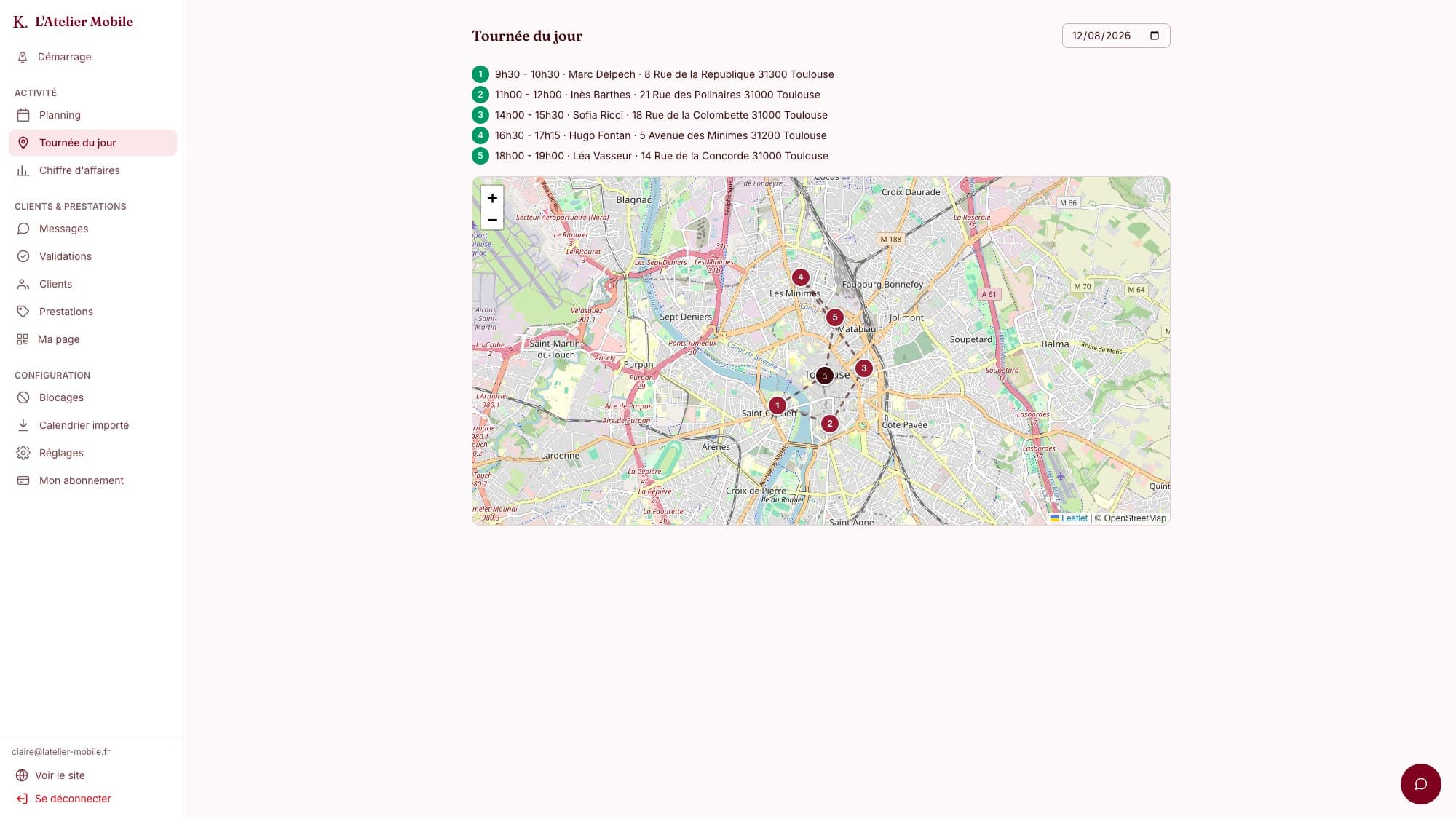
Task: Click the Clients person icon
Action: point(23,284)
